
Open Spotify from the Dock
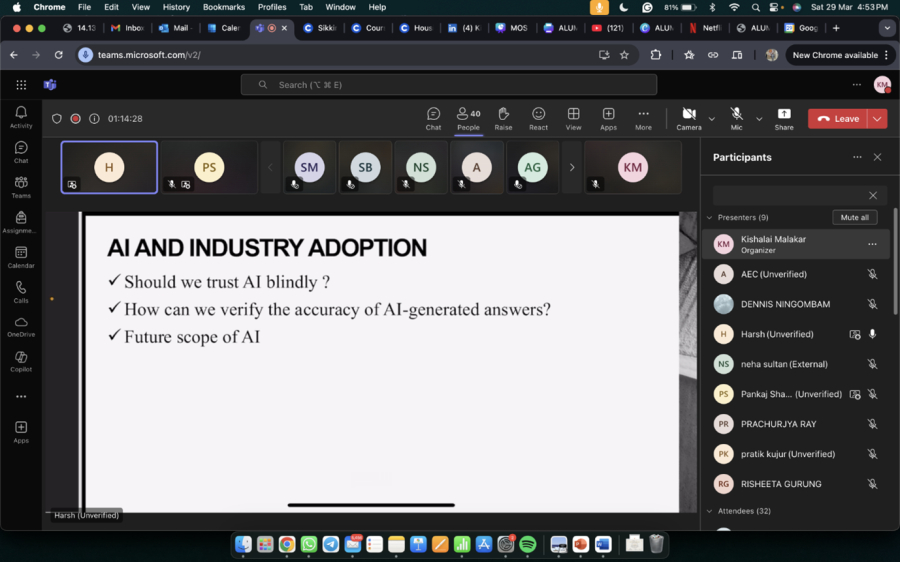527,544
